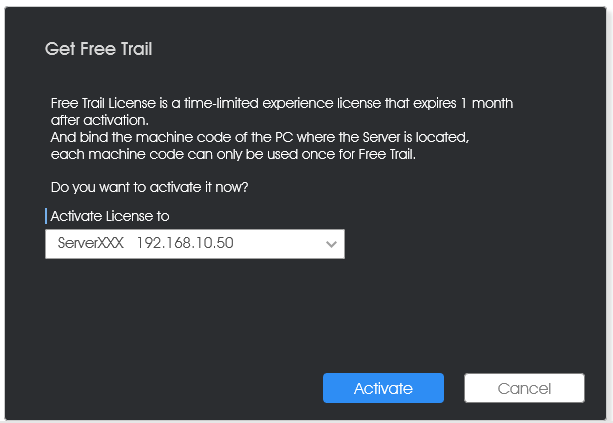The image size is (613, 423).
Task: Open the Activate License to combo box
Action: coord(195,244)
